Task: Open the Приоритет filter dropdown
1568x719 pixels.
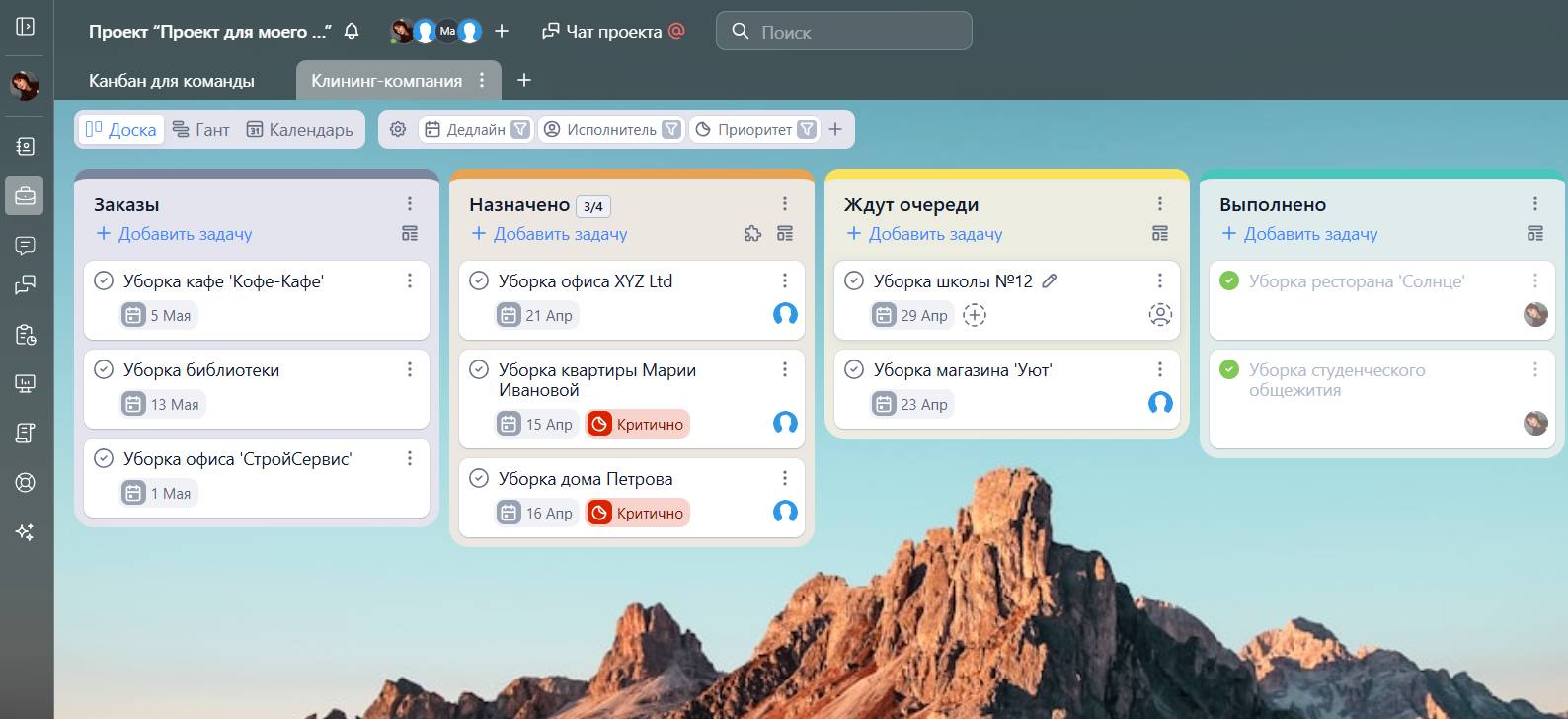Action: click(x=807, y=129)
